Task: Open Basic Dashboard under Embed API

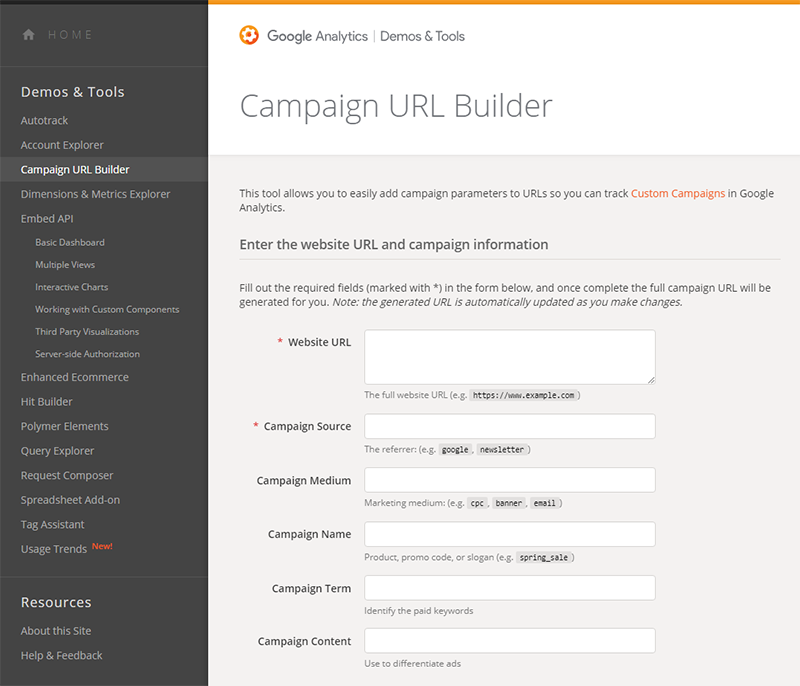Action: (70, 242)
